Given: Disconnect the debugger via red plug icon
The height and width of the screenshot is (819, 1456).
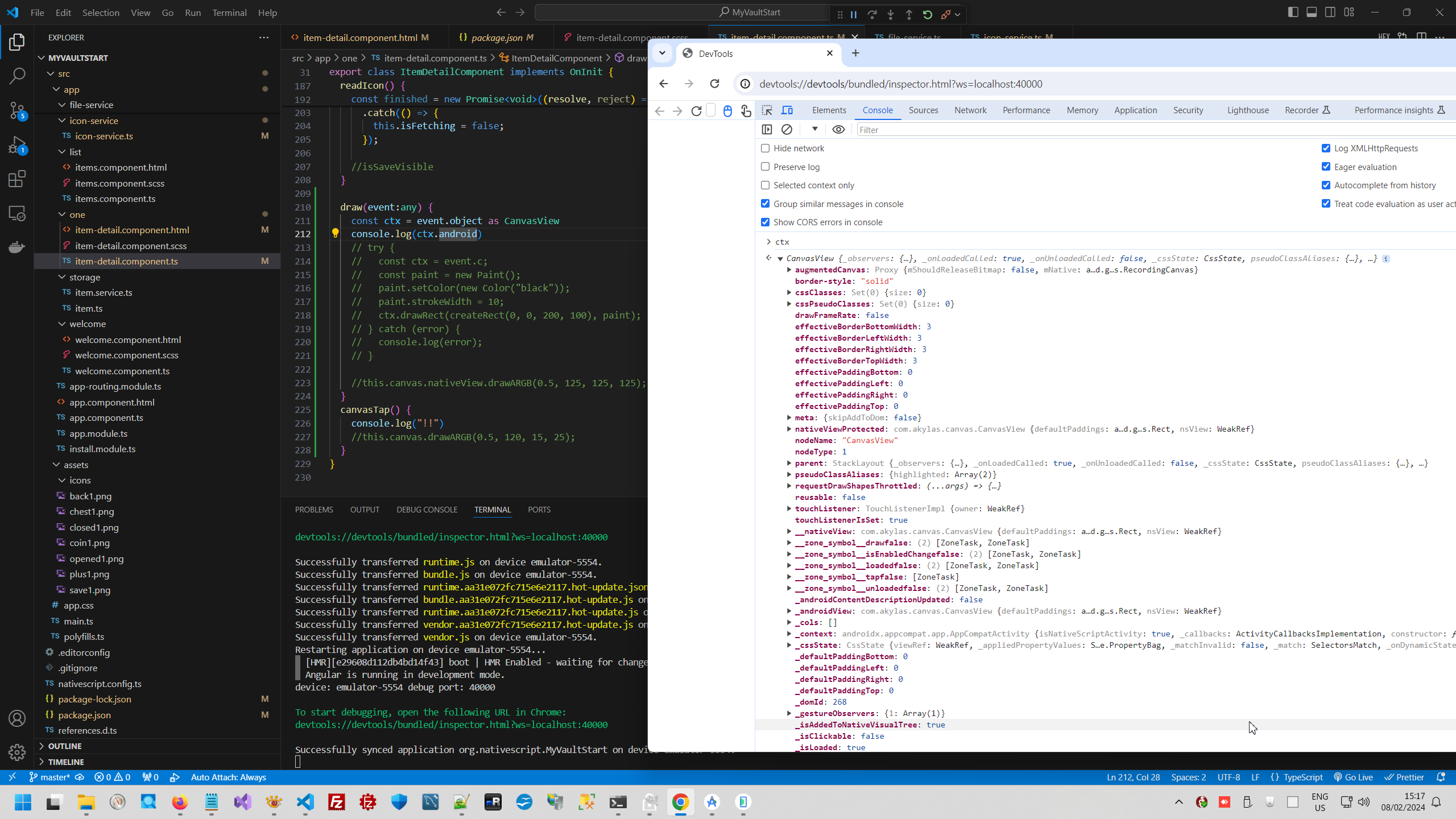Looking at the screenshot, I should pos(947,14).
